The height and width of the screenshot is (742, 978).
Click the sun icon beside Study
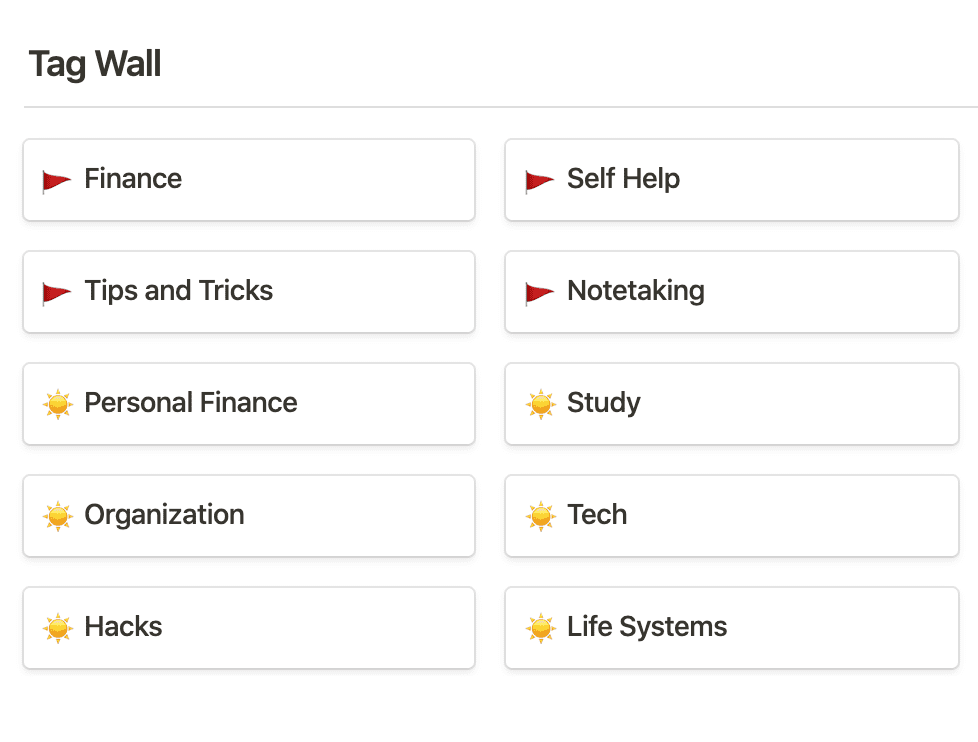541,404
